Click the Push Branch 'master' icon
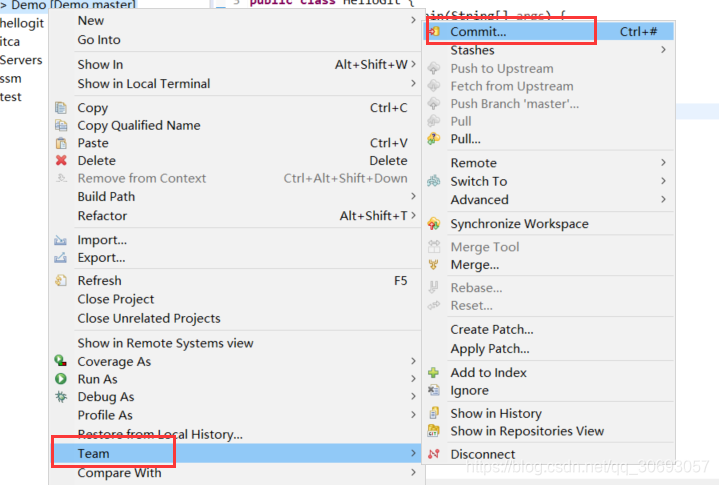This screenshot has width=719, height=485. point(434,104)
